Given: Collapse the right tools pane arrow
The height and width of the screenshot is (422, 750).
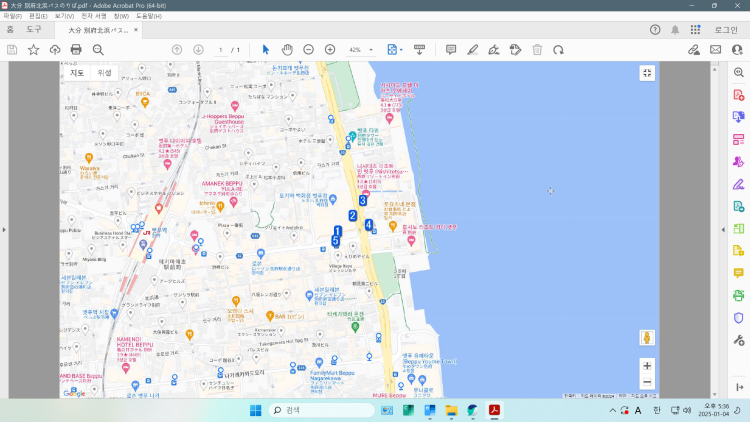Looking at the screenshot, I should pyautogui.click(x=723, y=230).
